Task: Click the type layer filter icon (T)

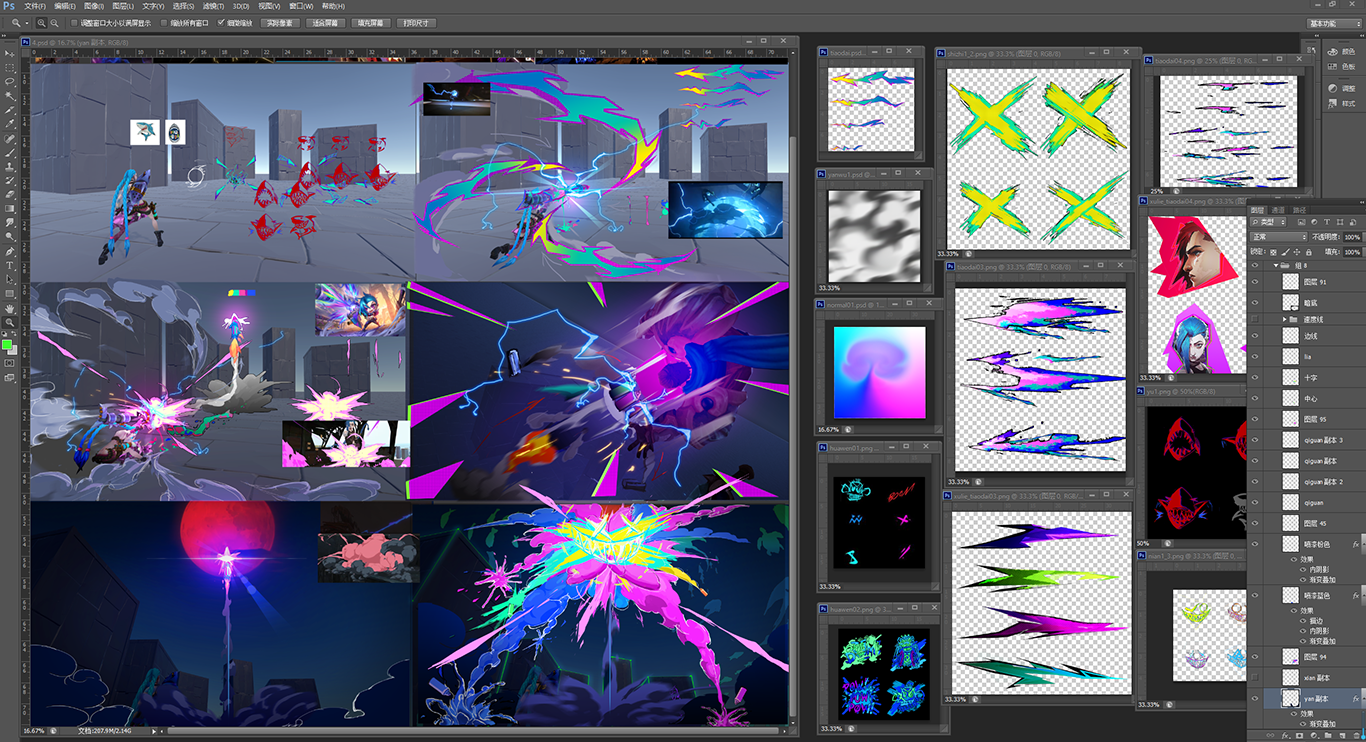Action: pos(1327,222)
